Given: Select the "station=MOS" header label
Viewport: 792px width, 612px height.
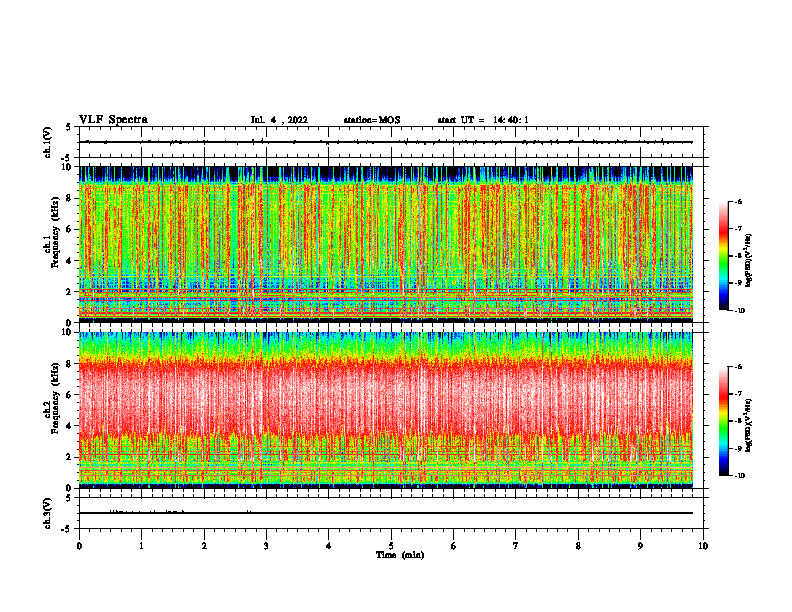Looking at the screenshot, I should 372,120.
